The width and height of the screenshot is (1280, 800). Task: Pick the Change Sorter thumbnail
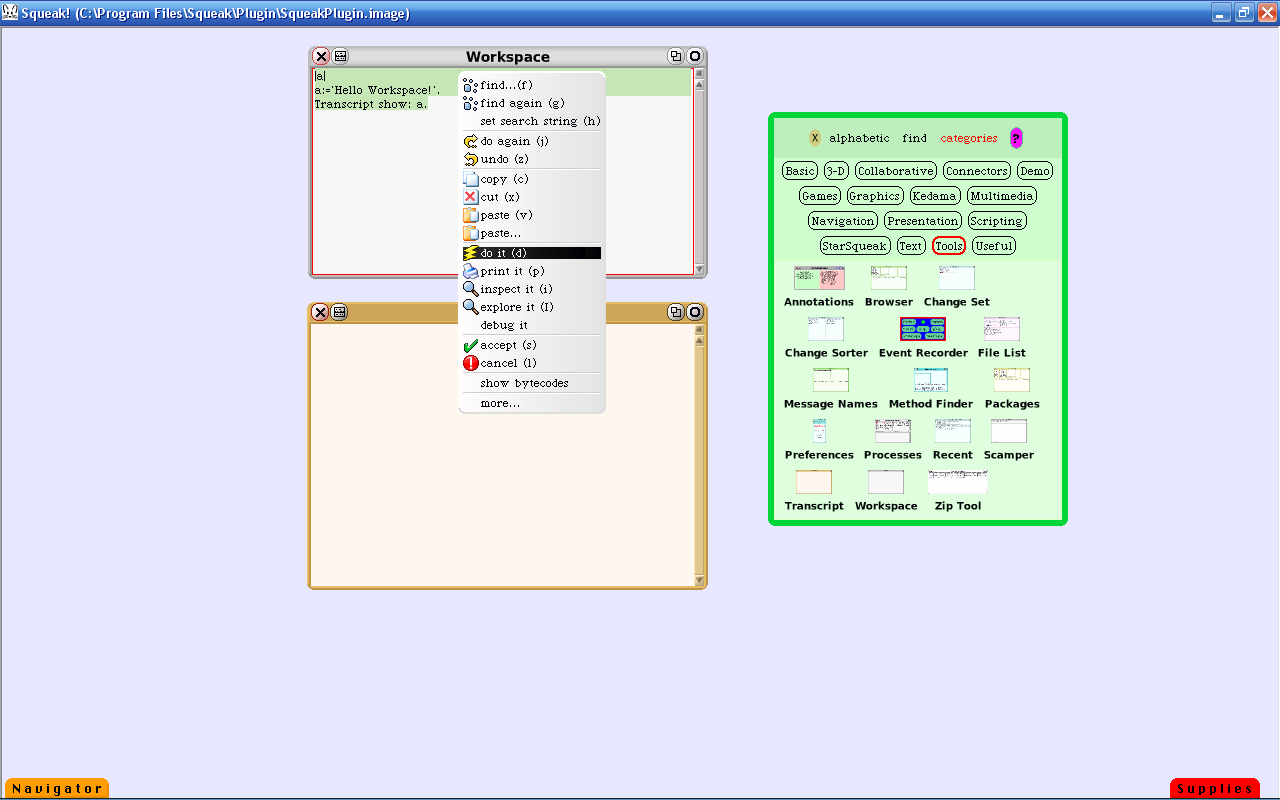pos(826,329)
